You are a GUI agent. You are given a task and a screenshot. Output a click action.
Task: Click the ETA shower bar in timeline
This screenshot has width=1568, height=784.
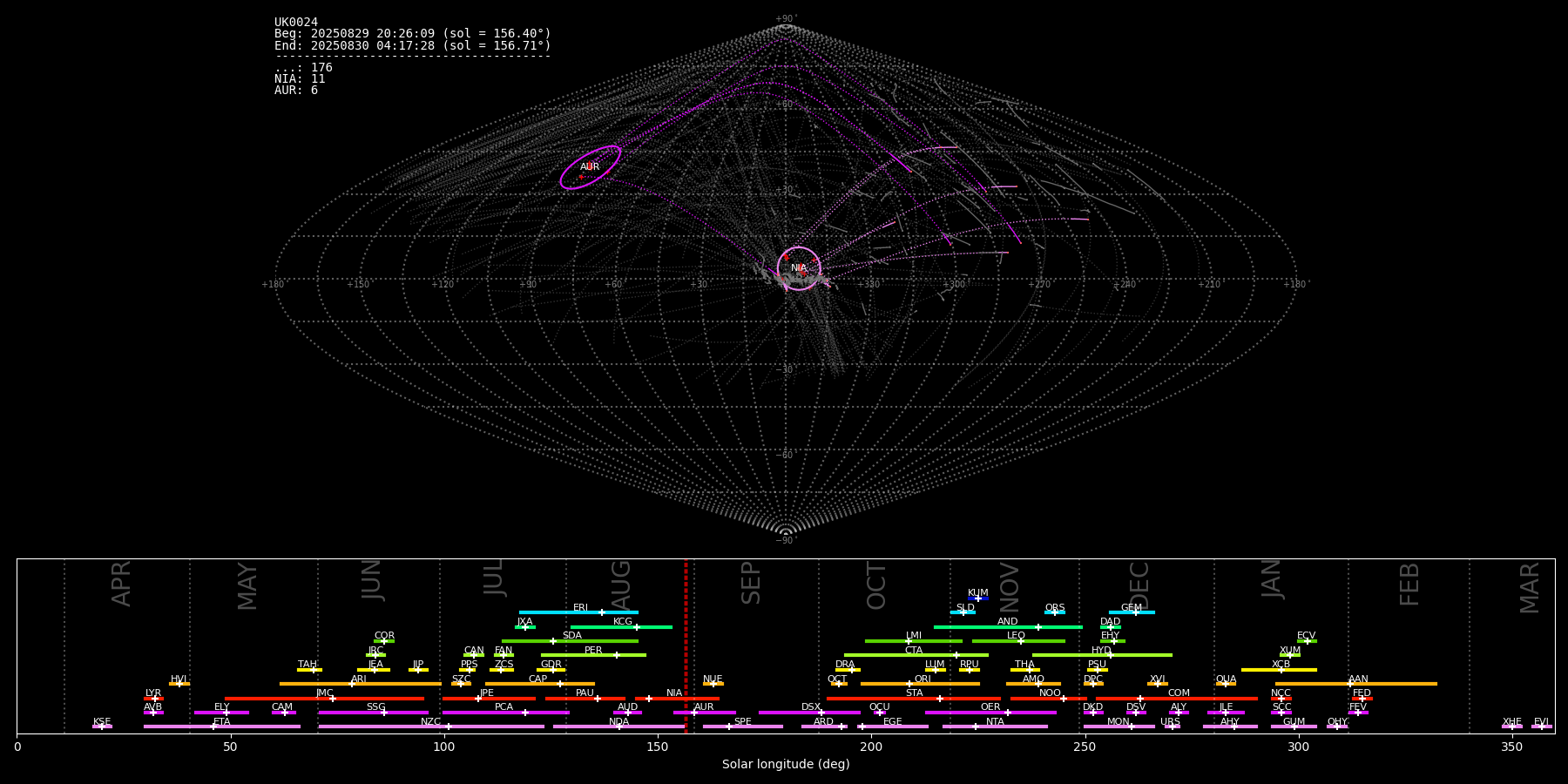pos(222,727)
